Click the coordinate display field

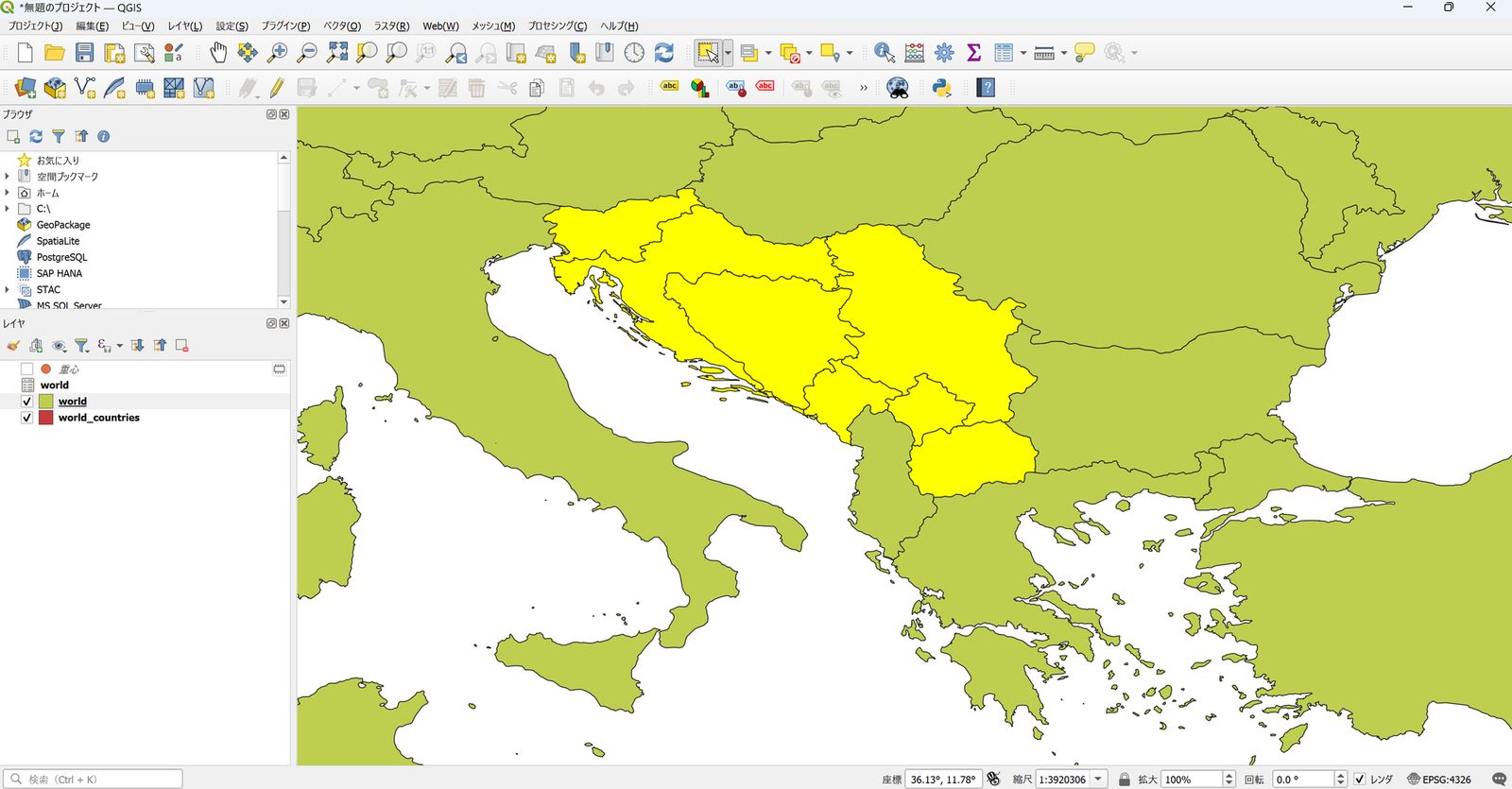[x=943, y=780]
